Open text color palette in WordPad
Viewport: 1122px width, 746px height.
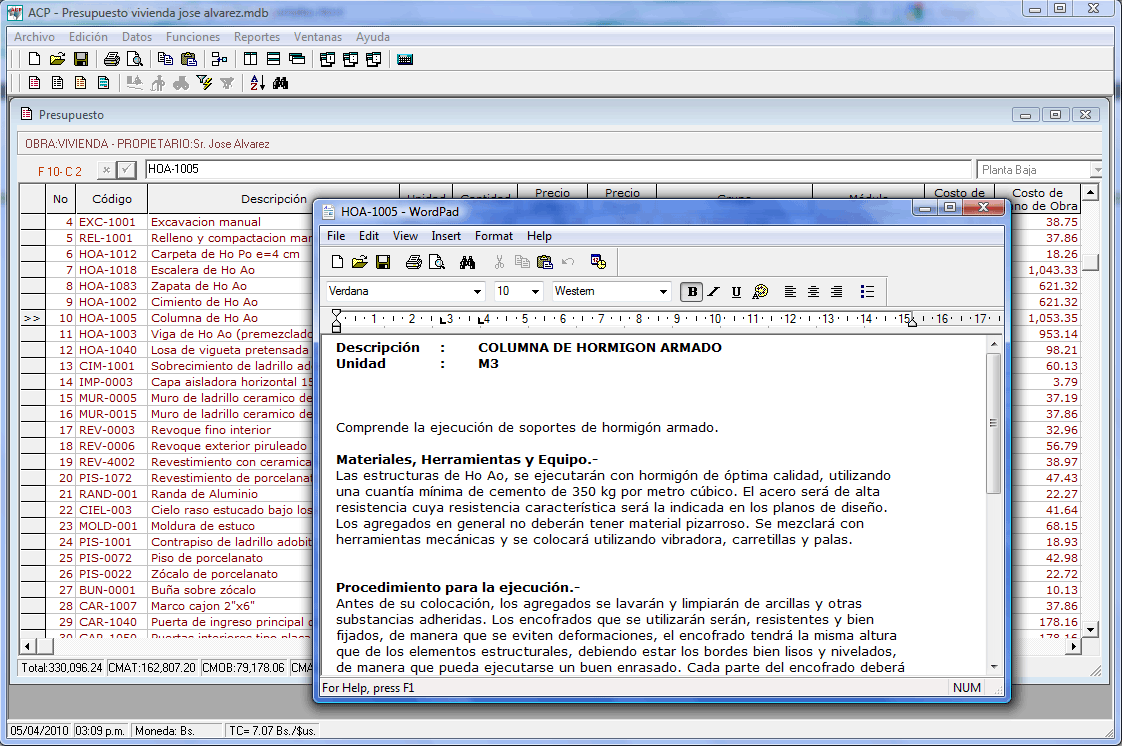point(760,292)
